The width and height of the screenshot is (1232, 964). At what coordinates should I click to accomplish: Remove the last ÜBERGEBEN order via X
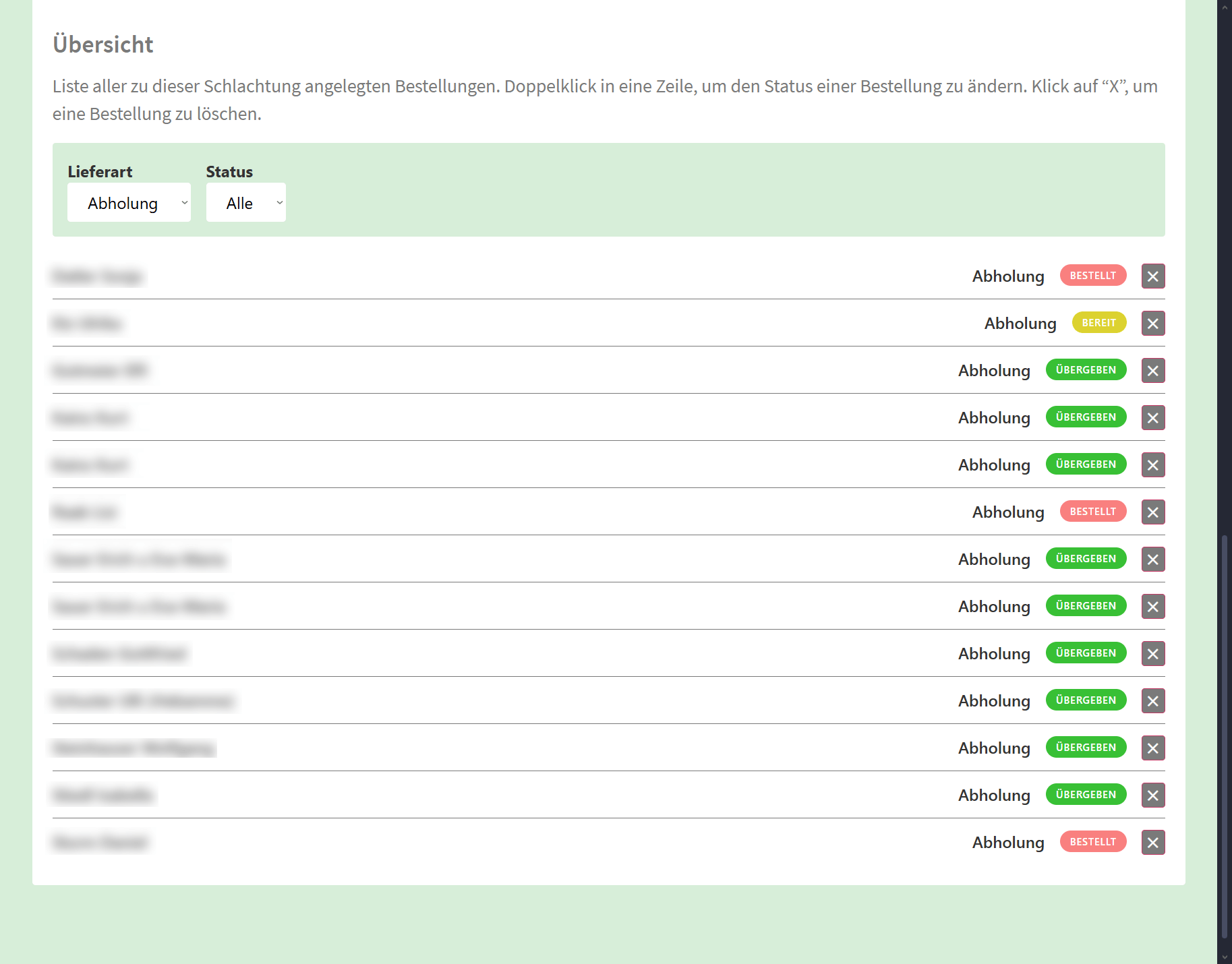(x=1152, y=795)
